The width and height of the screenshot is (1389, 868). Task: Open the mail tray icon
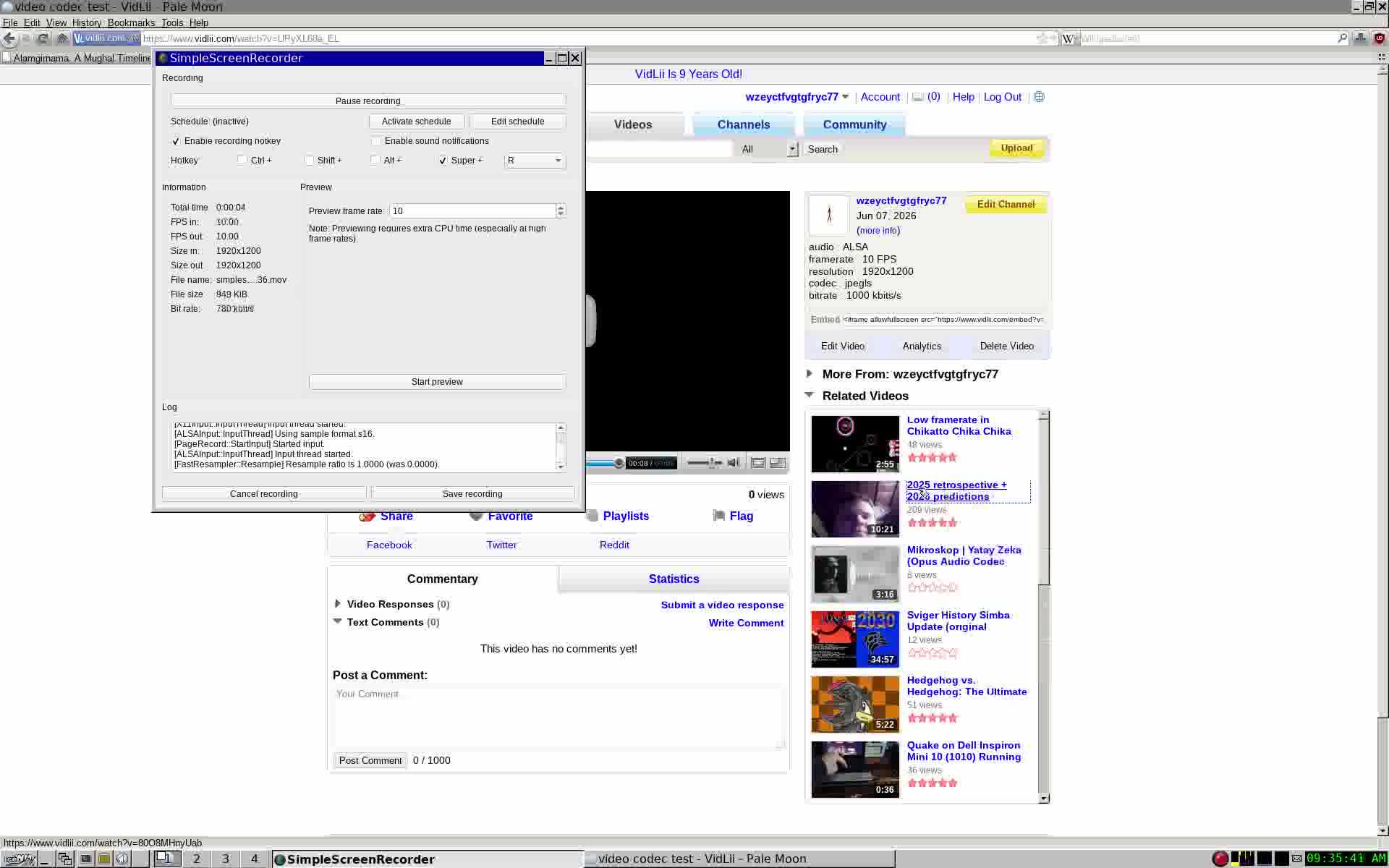1297,859
